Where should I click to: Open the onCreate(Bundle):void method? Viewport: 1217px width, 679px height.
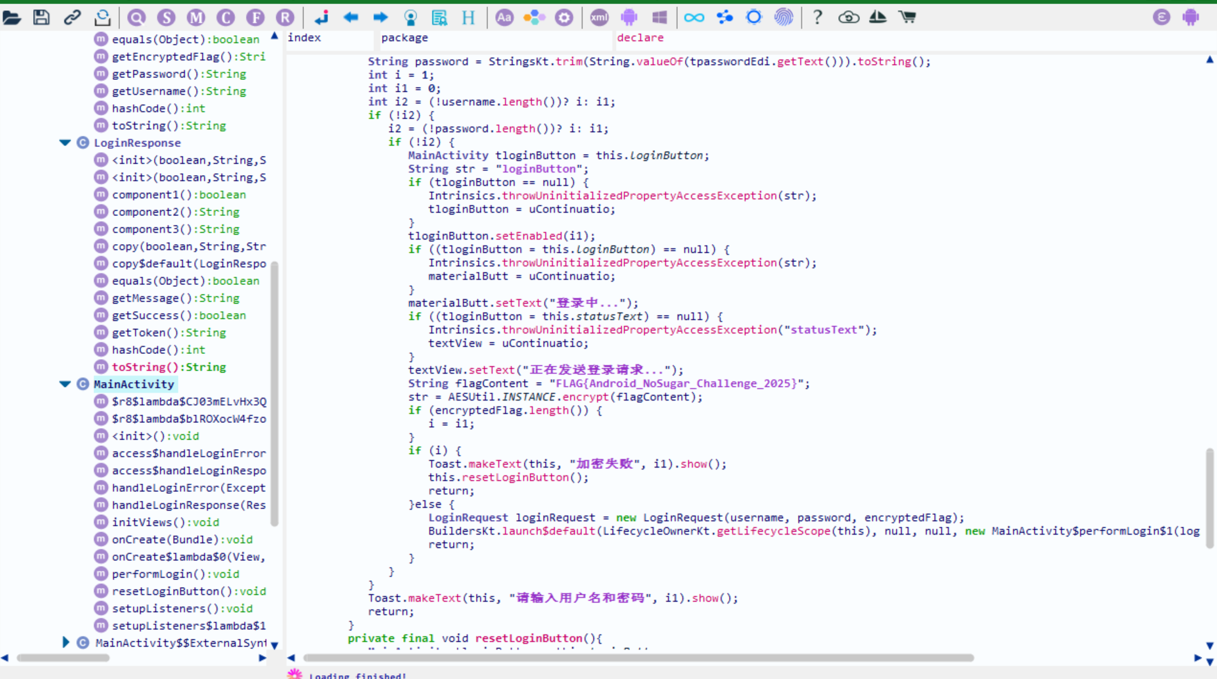click(x=182, y=539)
